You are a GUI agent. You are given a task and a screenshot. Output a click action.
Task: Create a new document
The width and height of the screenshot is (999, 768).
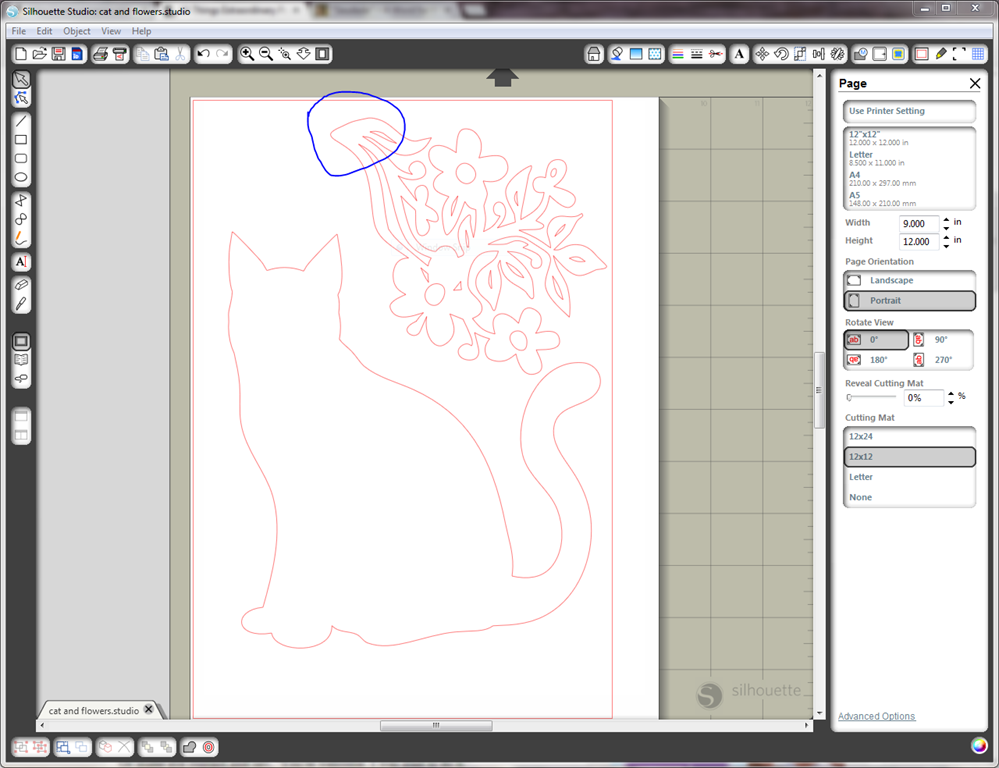click(x=20, y=54)
